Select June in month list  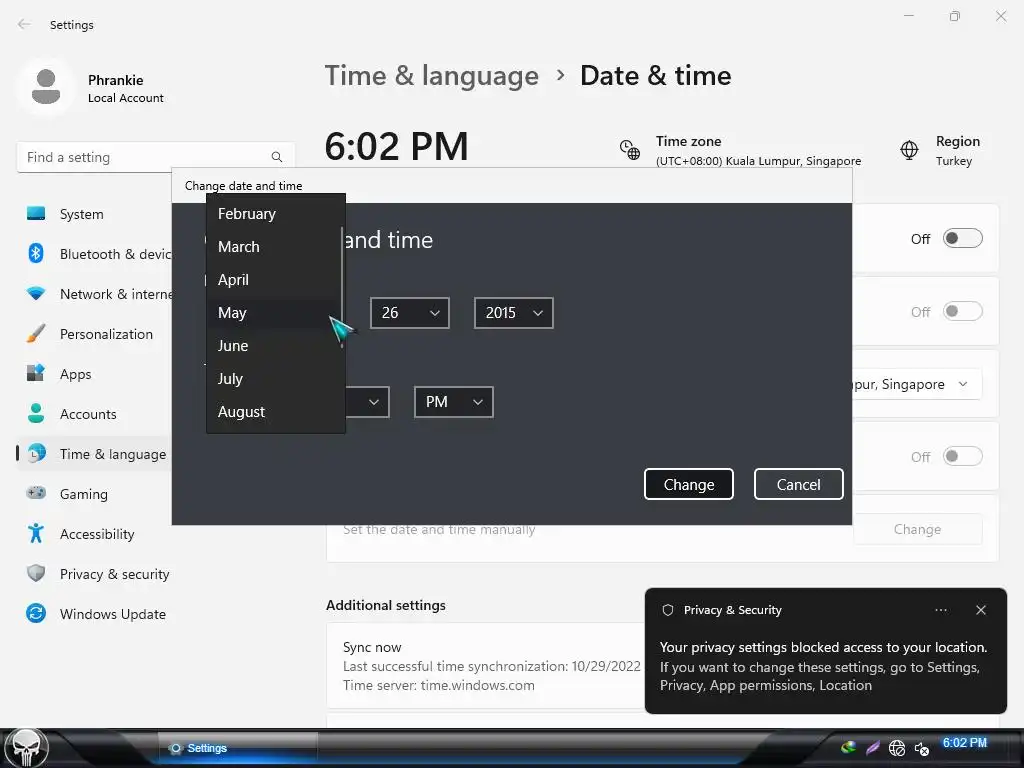(x=274, y=345)
